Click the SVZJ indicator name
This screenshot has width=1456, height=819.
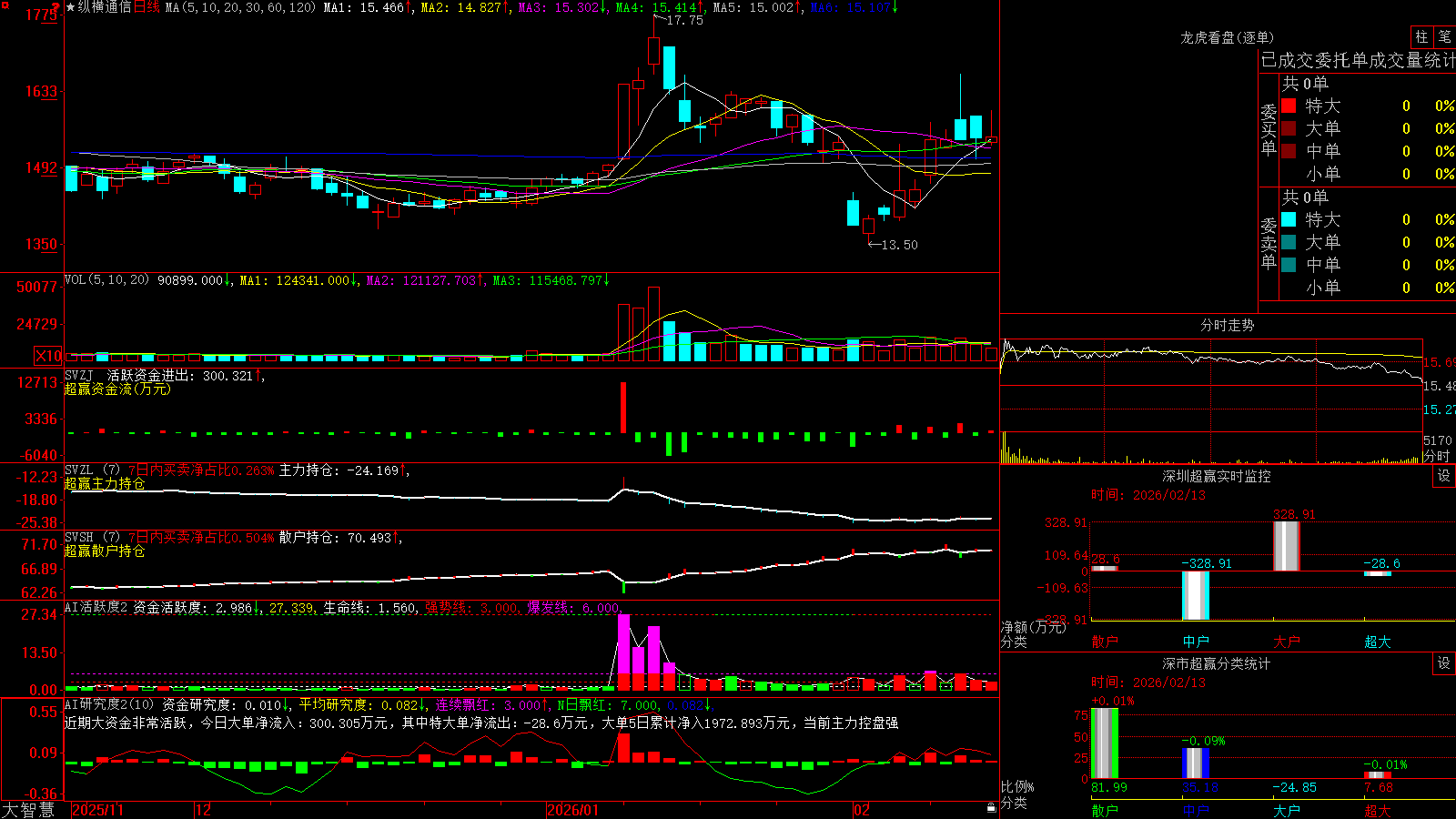(x=79, y=375)
